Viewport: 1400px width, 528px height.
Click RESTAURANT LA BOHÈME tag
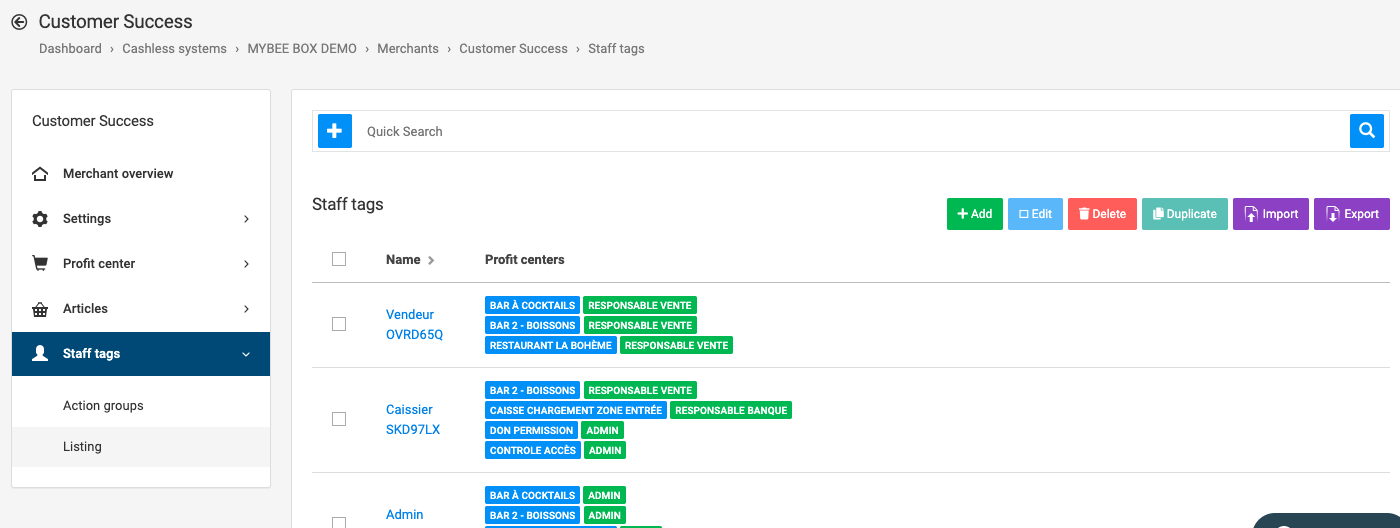551,345
